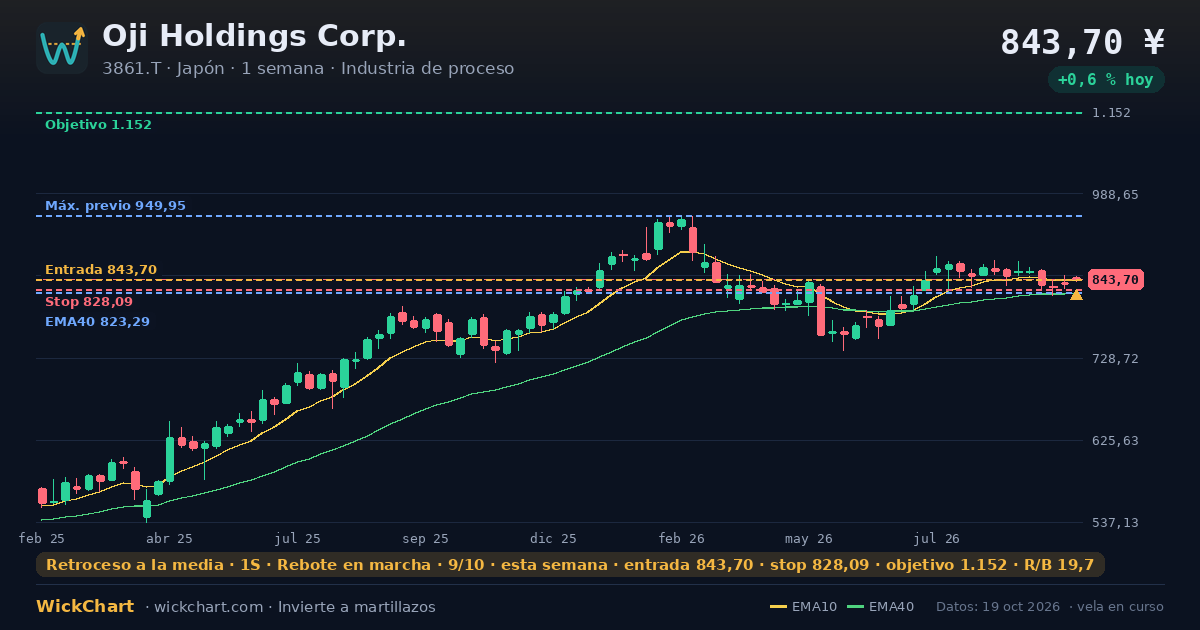Click the Oji Holdings Corp. title
The width and height of the screenshot is (1200, 630).
click(x=254, y=36)
